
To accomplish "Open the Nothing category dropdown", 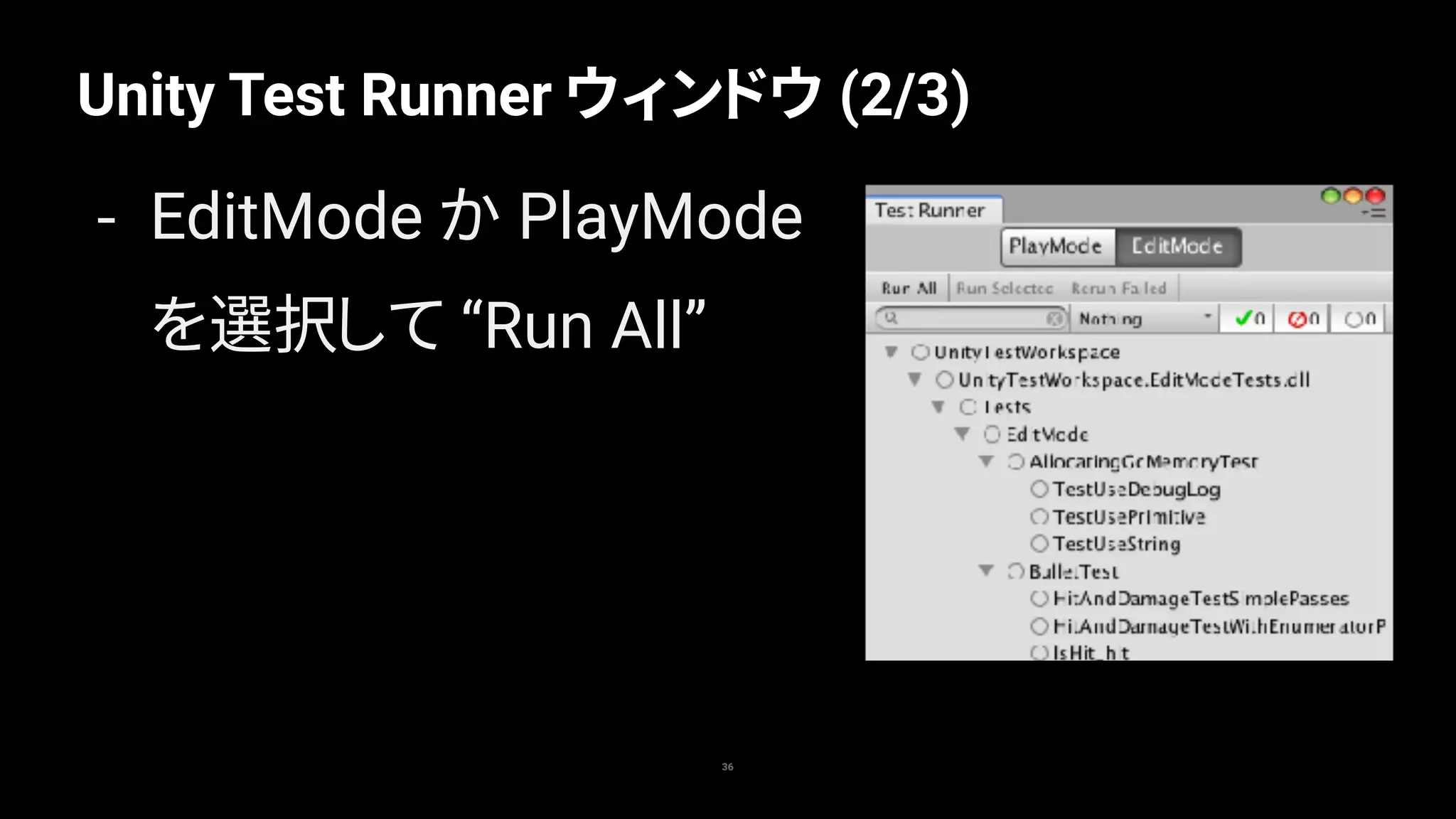I will tap(1145, 318).
